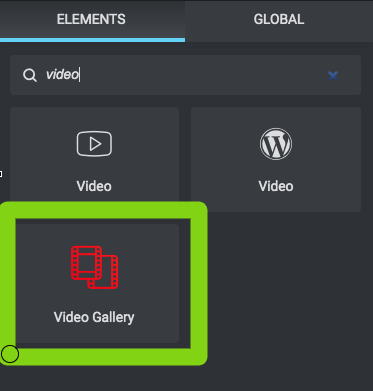373x391 pixels.
Task: Clear the search with the X icon
Action: coord(333,76)
